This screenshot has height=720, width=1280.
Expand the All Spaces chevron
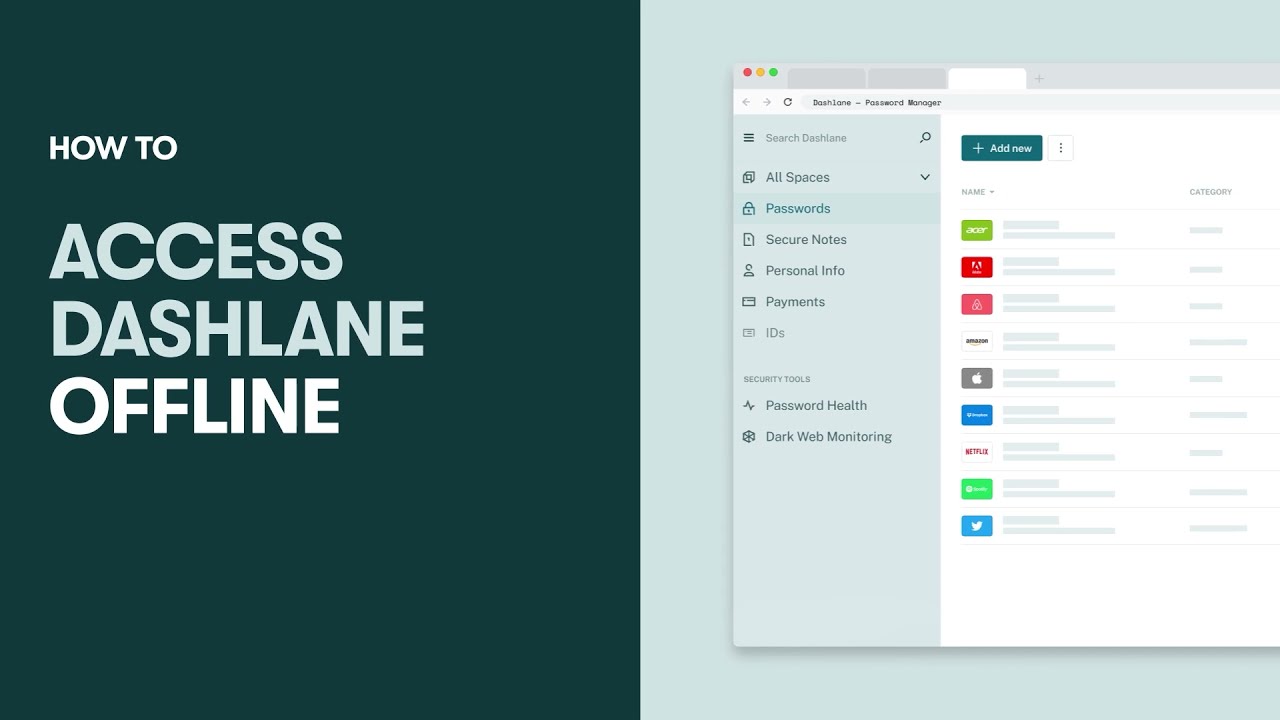pyautogui.click(x=925, y=177)
